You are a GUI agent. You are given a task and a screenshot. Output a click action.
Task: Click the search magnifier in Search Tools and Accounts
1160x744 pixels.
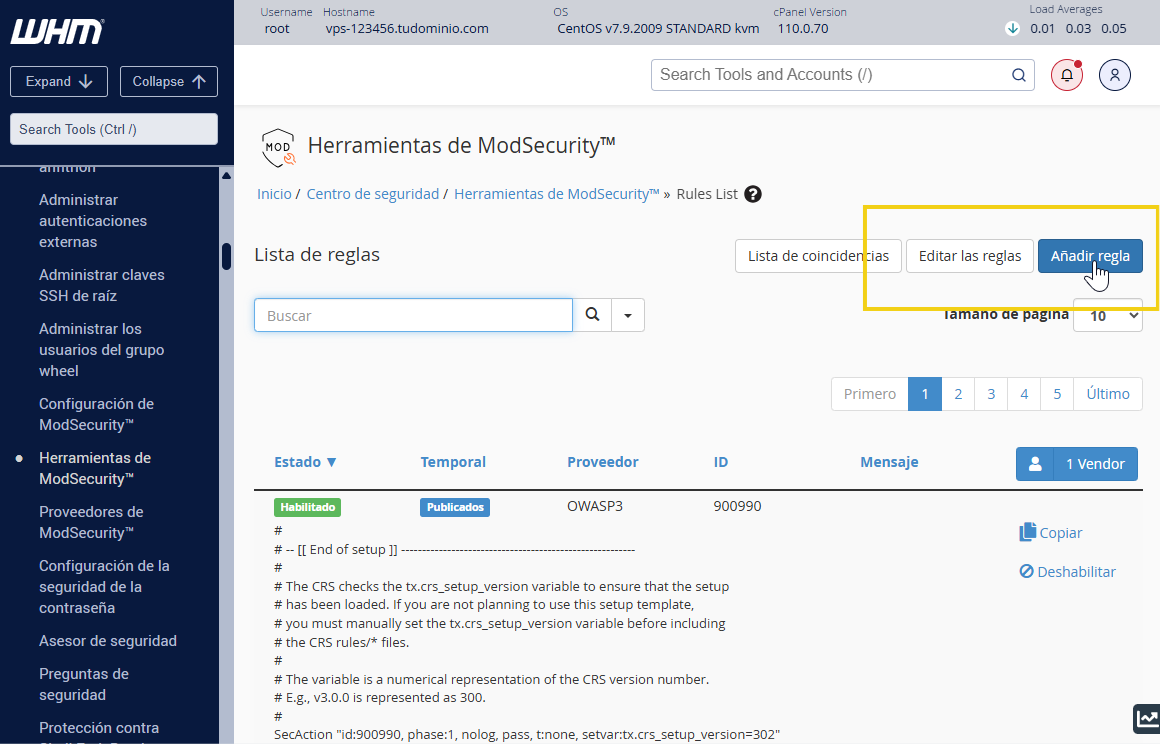click(1019, 75)
